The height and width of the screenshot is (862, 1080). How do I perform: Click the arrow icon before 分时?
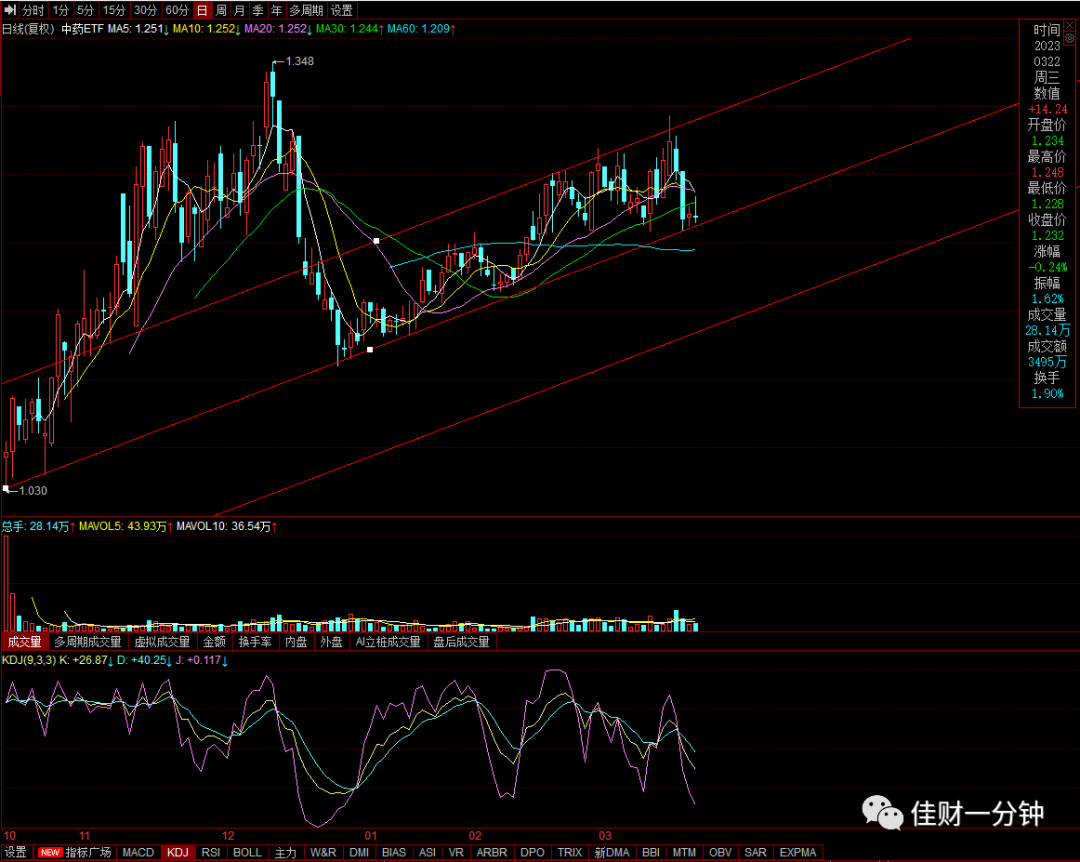pos(10,10)
